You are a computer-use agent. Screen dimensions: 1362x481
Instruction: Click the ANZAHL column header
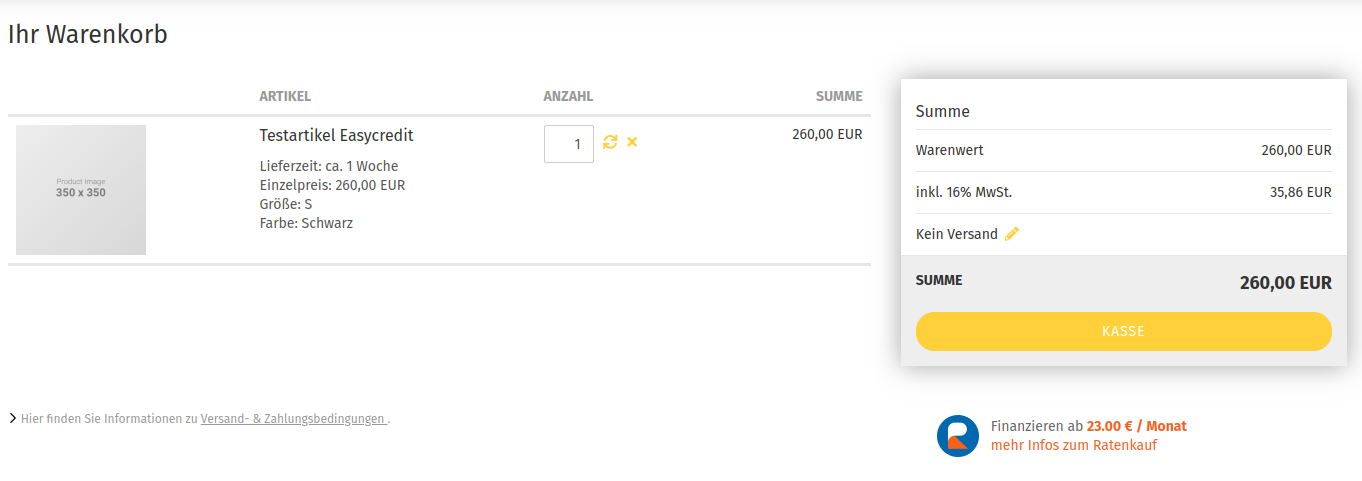click(568, 97)
